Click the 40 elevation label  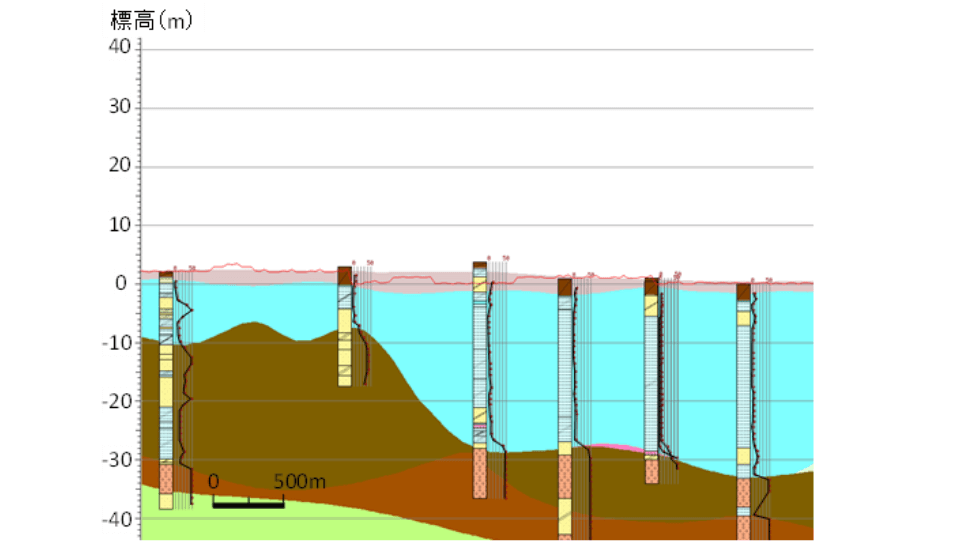119,47
